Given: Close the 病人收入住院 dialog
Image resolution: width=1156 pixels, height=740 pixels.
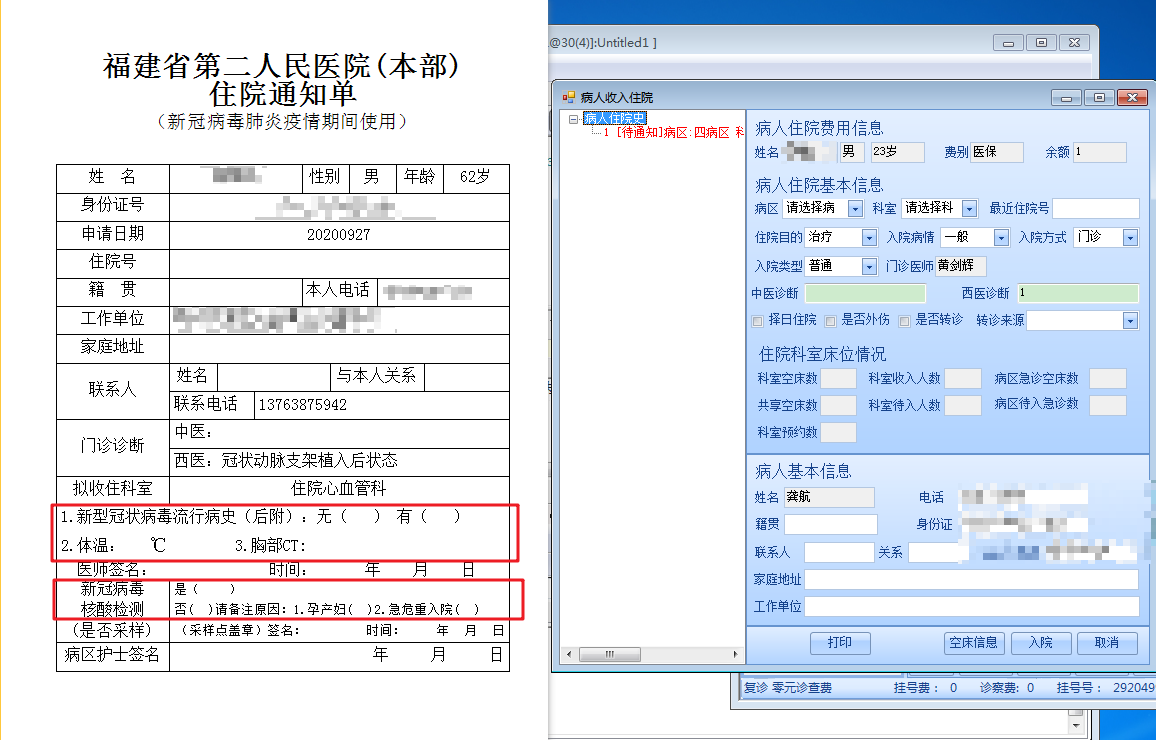Looking at the screenshot, I should [1132, 97].
